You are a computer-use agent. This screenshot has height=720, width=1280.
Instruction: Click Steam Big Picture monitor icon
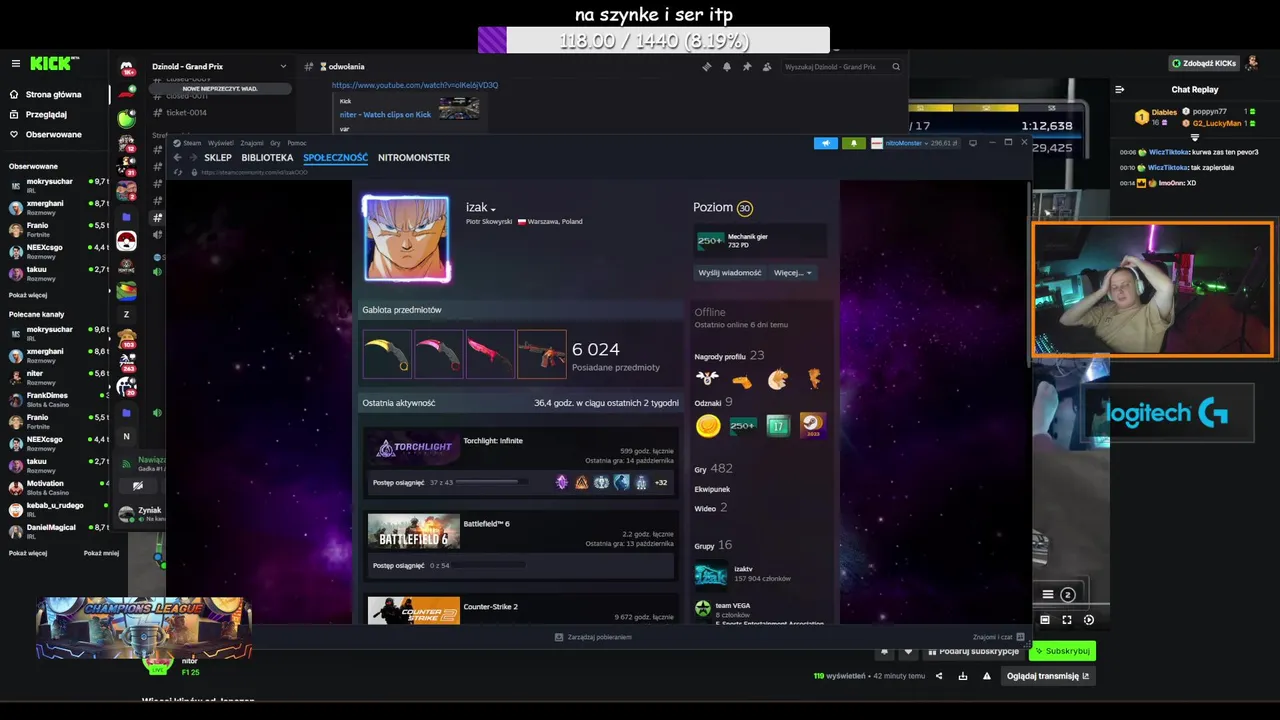point(973,143)
